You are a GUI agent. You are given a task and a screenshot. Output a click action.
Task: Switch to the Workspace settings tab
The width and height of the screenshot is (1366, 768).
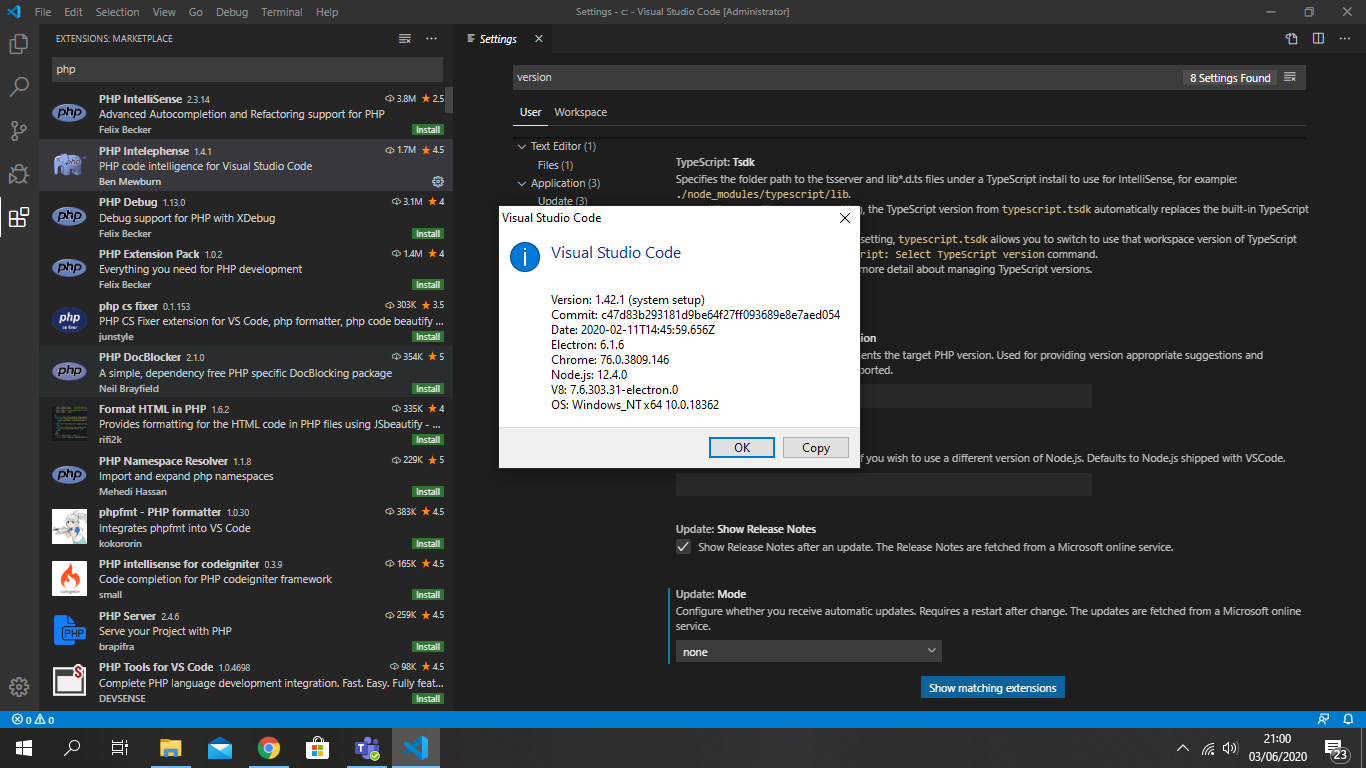pyautogui.click(x=580, y=112)
